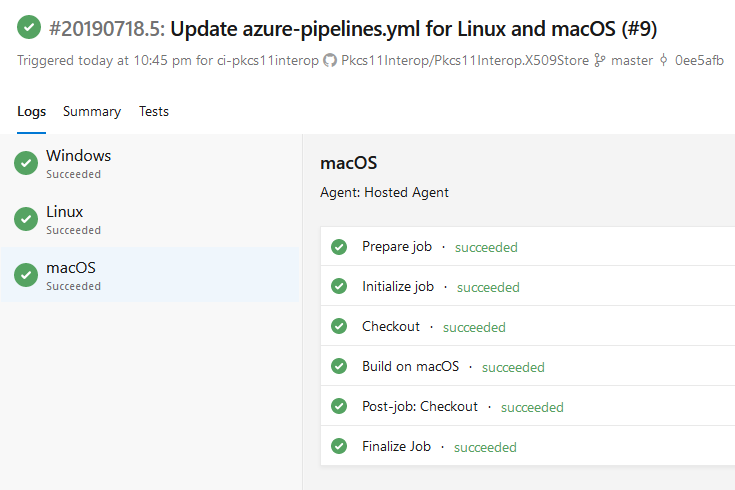Open the Tests tab
The width and height of the screenshot is (735, 490).
[154, 112]
